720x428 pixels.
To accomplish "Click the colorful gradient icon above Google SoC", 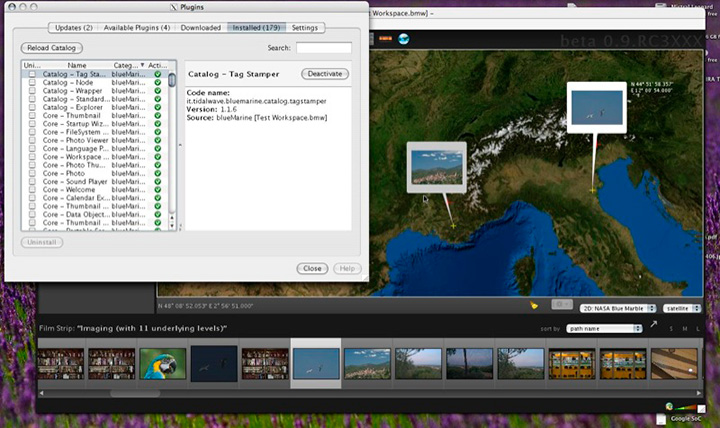I will pos(685,408).
